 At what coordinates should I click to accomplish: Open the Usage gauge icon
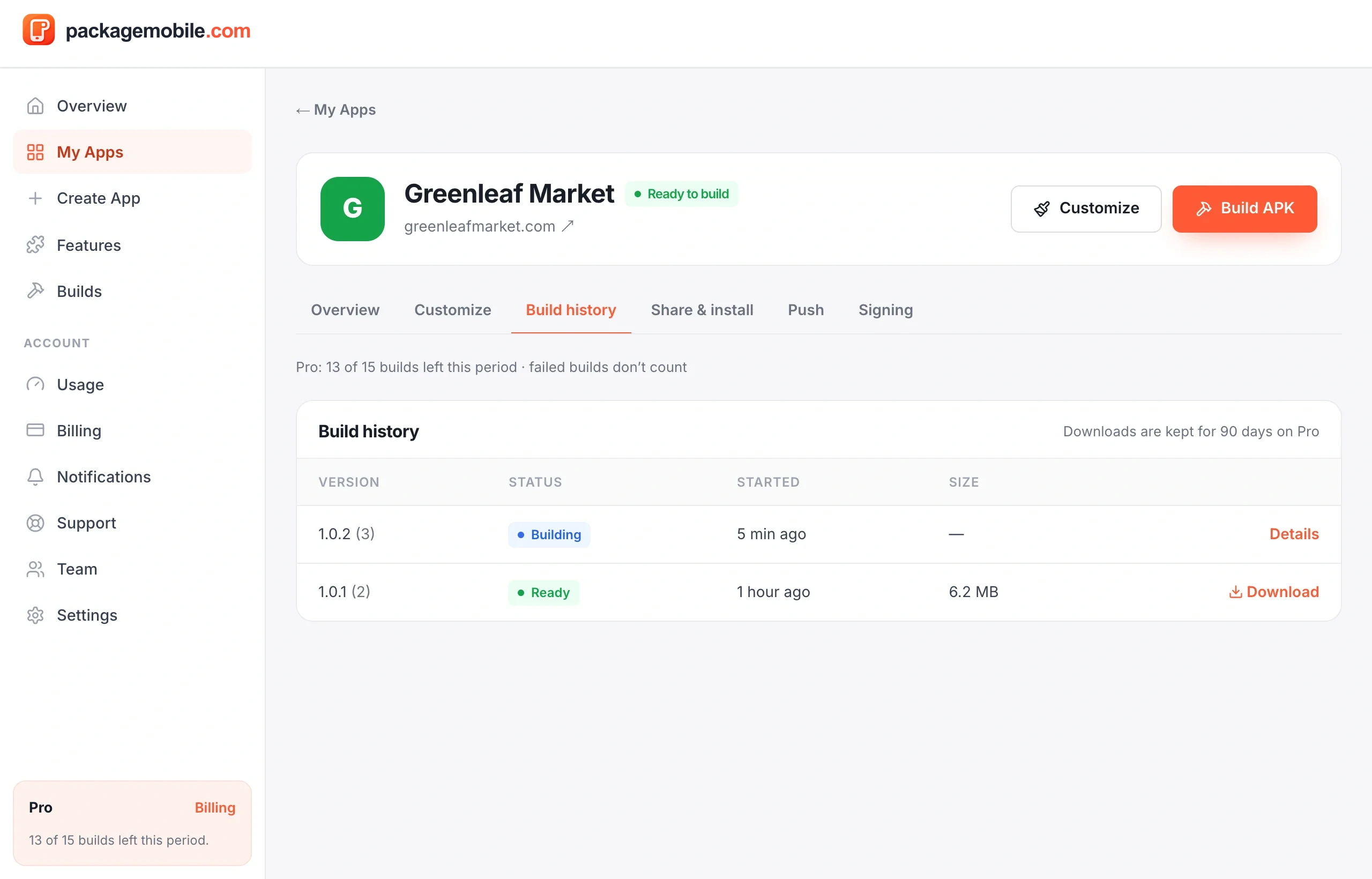pyautogui.click(x=35, y=384)
